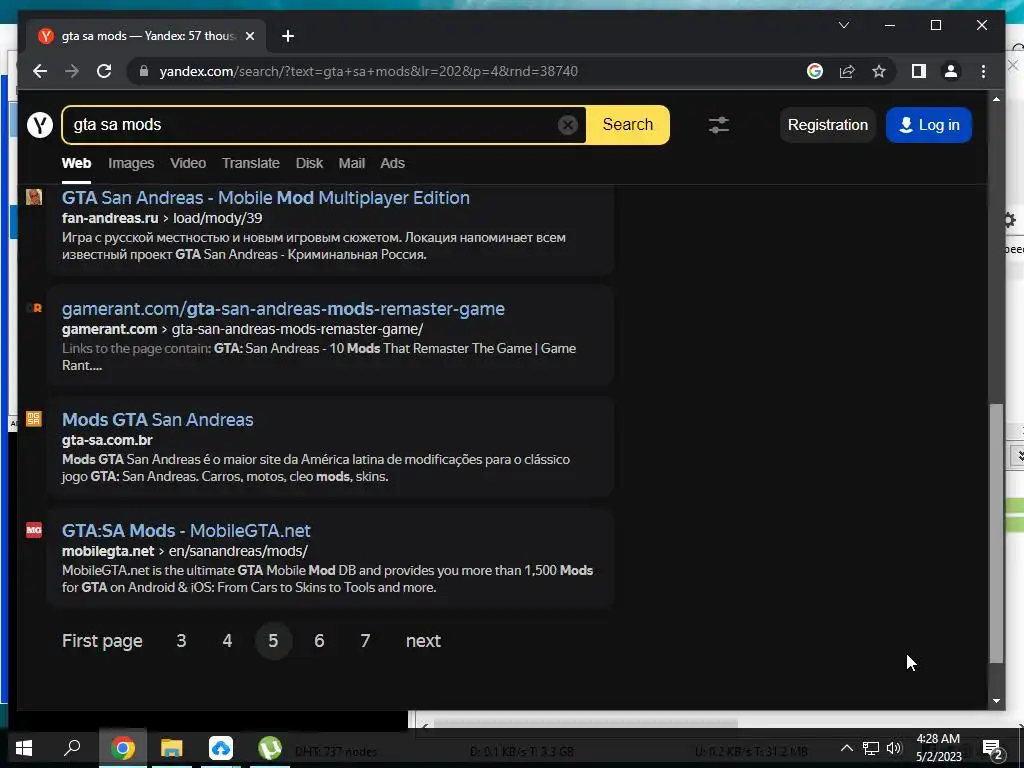The width and height of the screenshot is (1024, 768).
Task: Open File Explorer from taskbar
Action: coord(172,748)
